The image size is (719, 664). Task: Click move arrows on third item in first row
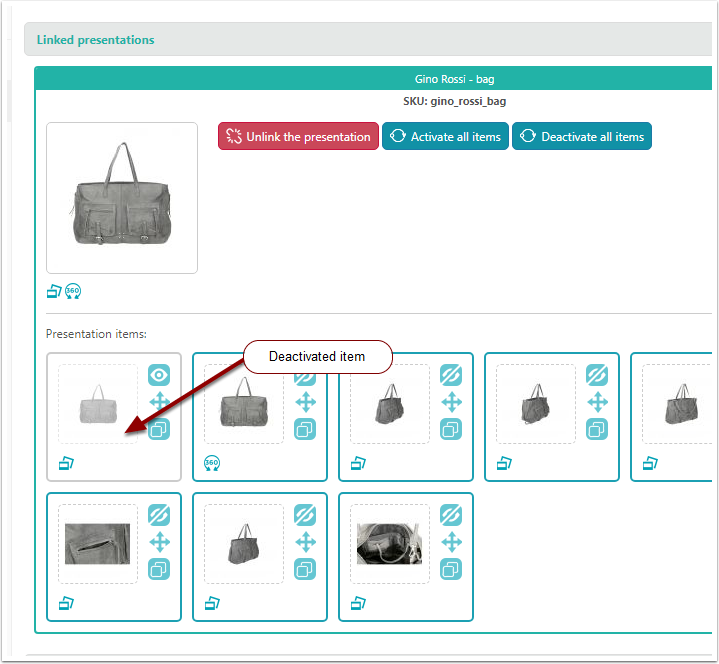(451, 402)
